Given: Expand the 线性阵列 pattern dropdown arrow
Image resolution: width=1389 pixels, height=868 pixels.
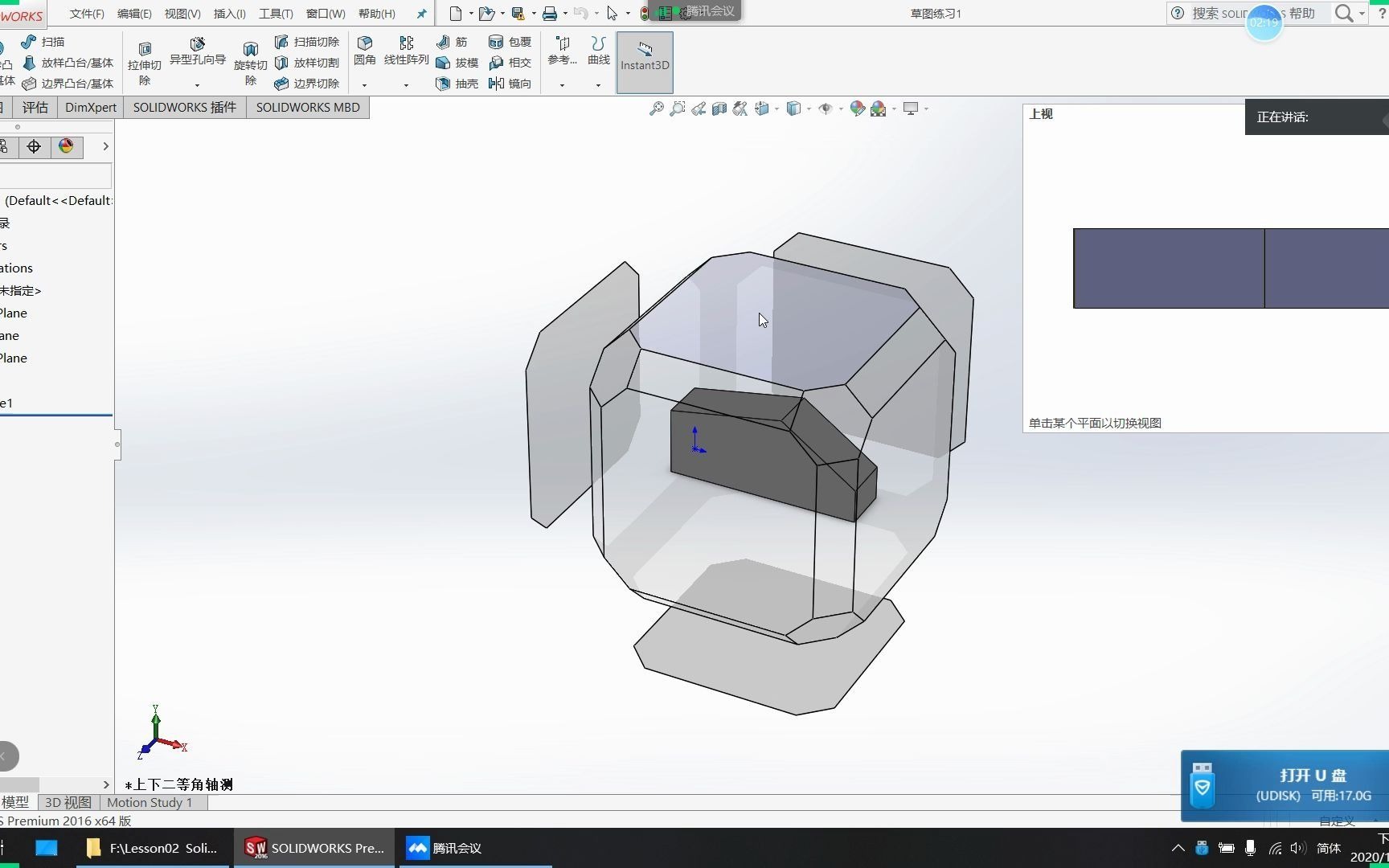Looking at the screenshot, I should tap(406, 84).
